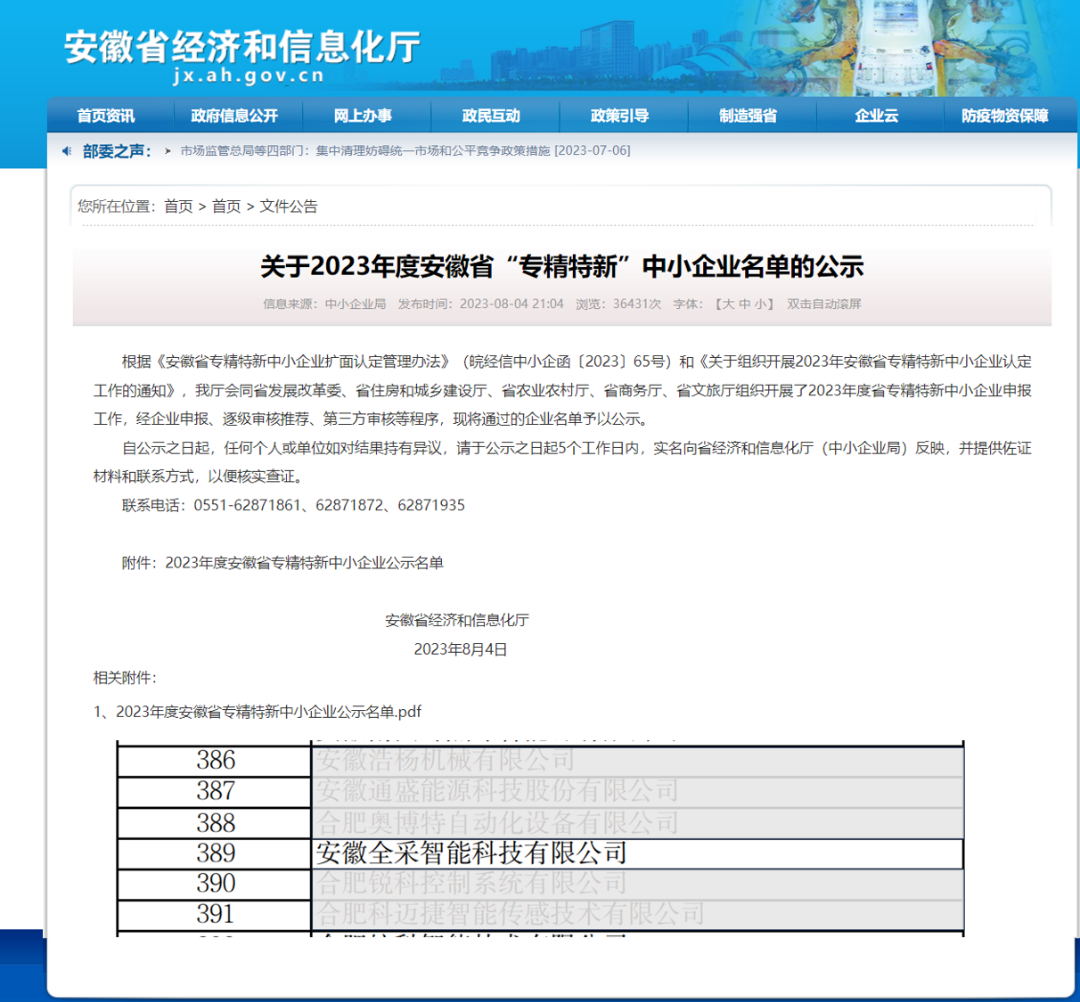Go to 文件公告 in the breadcrumb
Screen dimensions: 1080x1002
click(289, 206)
